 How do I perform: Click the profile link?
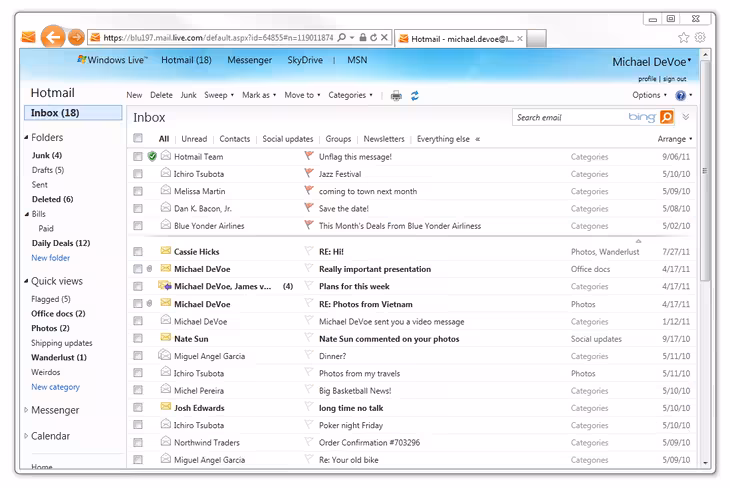pos(647,79)
